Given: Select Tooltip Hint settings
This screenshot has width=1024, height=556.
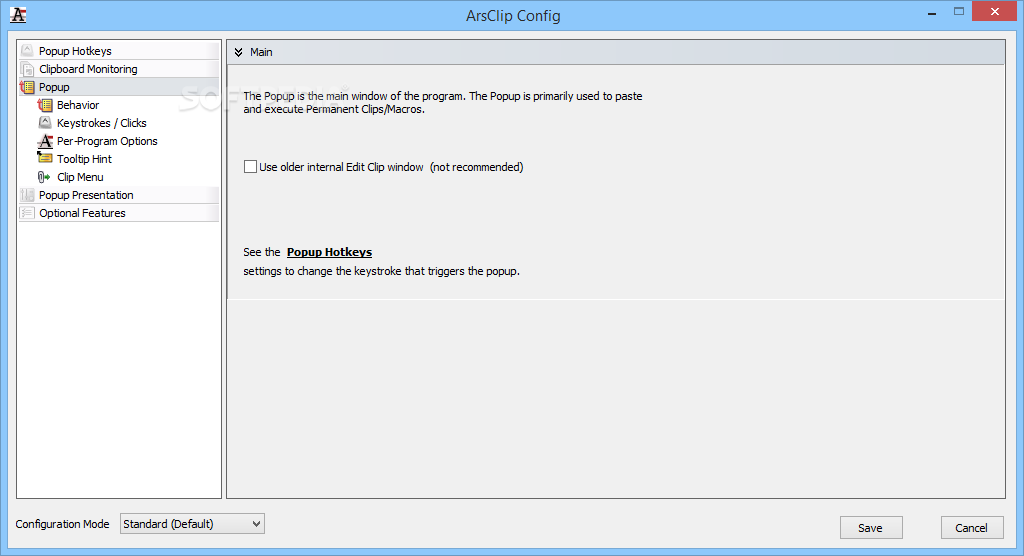Looking at the screenshot, I should (84, 159).
